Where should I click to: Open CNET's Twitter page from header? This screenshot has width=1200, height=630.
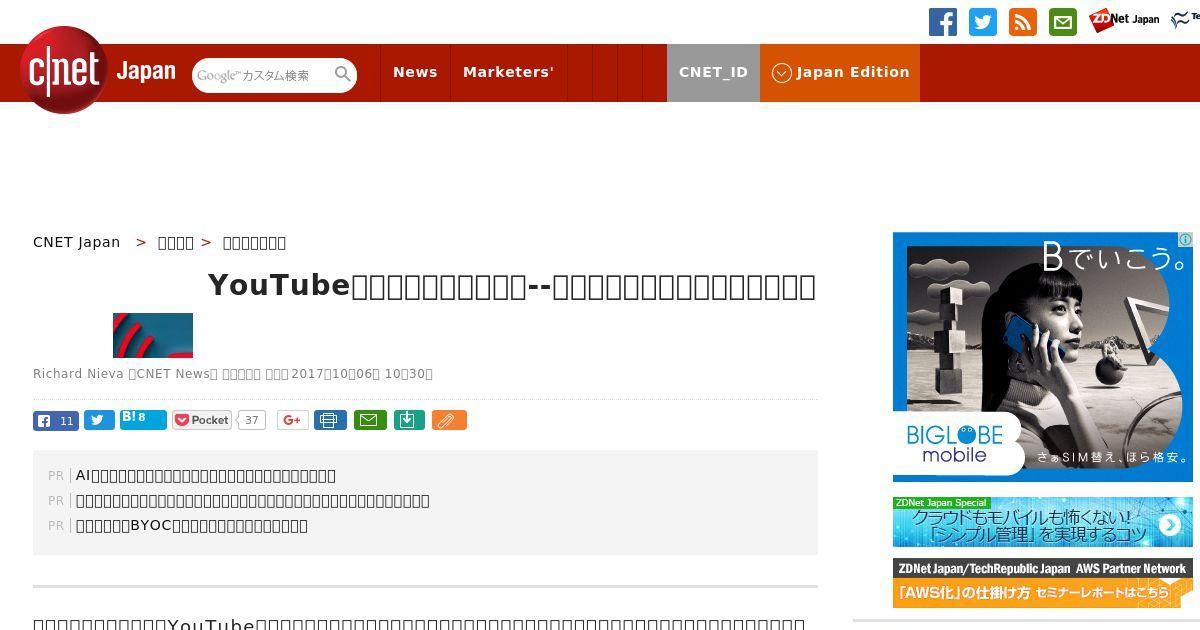coord(983,22)
